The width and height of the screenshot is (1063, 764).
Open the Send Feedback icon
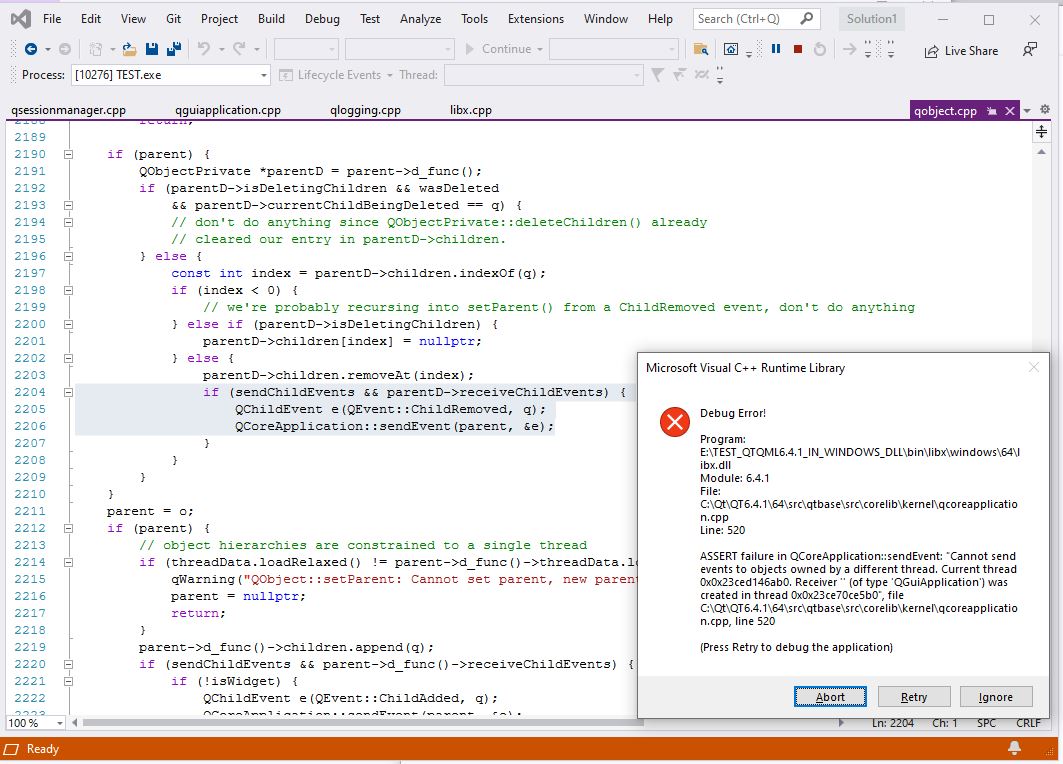1030,49
